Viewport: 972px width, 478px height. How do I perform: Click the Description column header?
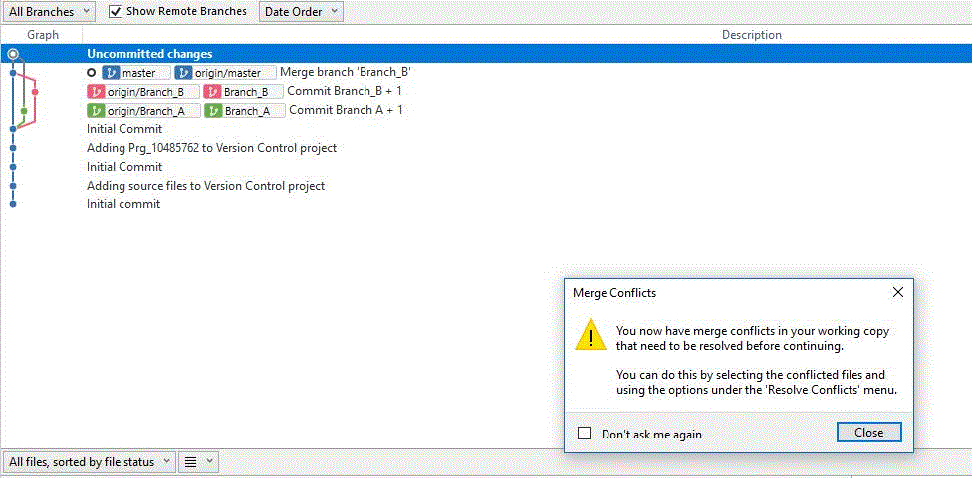click(752, 35)
